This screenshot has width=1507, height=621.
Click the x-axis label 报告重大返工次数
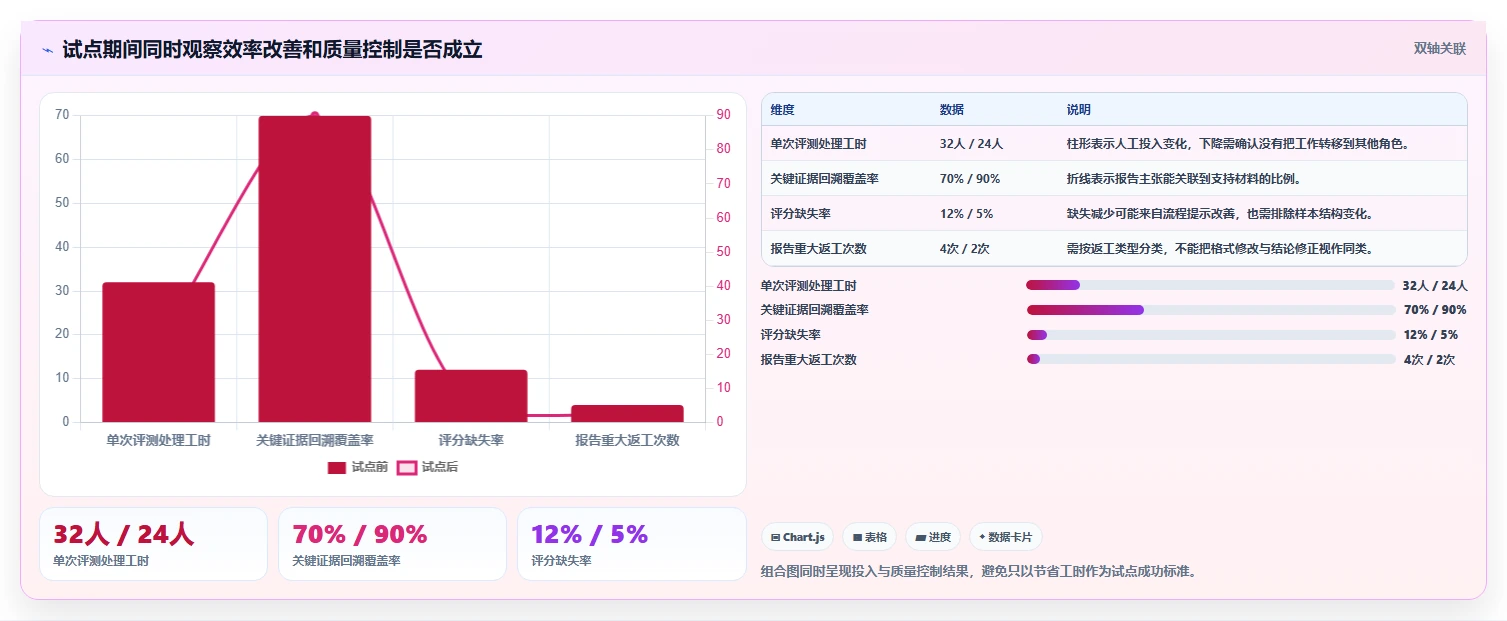[627, 440]
